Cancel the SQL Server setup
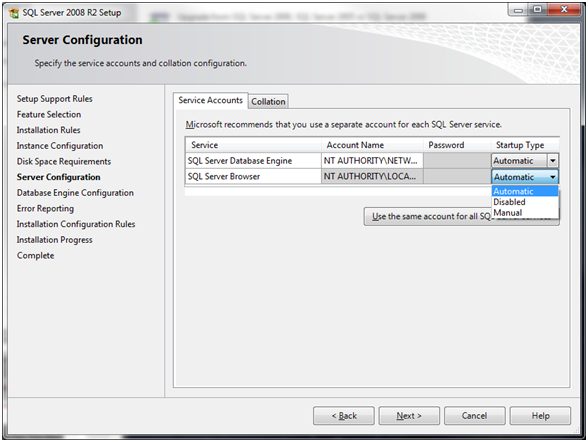 tap(474, 416)
